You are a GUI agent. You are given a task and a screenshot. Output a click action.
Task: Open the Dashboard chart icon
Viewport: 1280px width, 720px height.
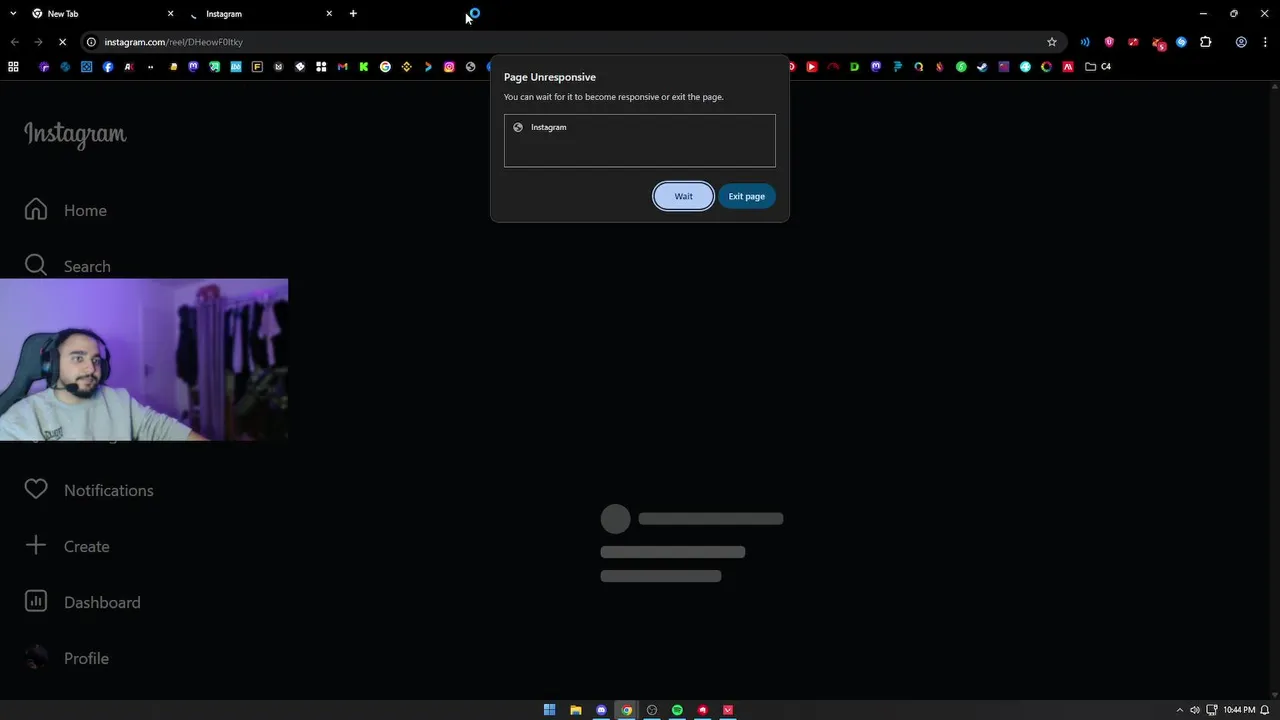[x=36, y=602]
